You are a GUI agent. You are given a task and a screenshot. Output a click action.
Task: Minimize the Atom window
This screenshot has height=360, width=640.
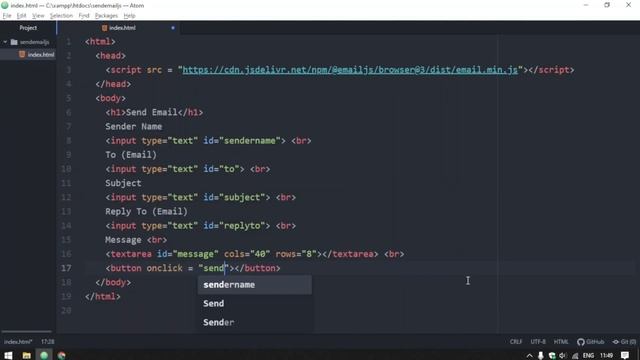[x=586, y=5]
